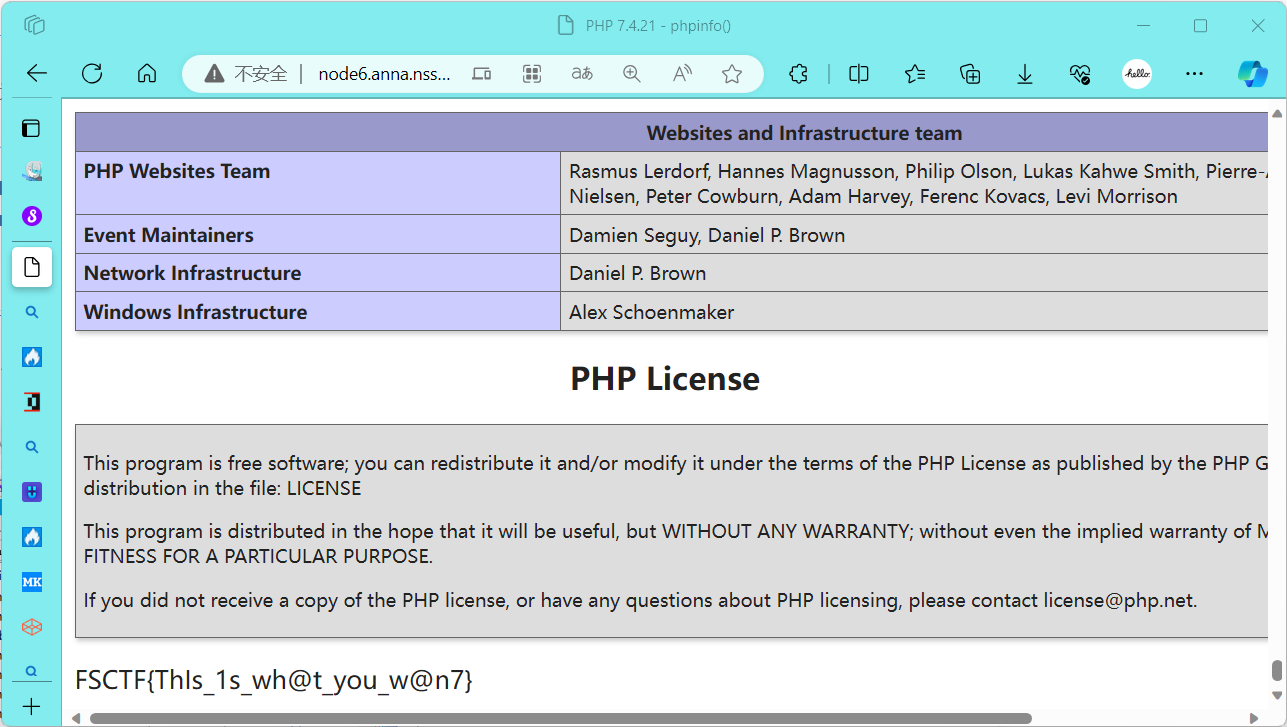Open the Extensions puzzle icon
The width and height of the screenshot is (1287, 727).
798,73
